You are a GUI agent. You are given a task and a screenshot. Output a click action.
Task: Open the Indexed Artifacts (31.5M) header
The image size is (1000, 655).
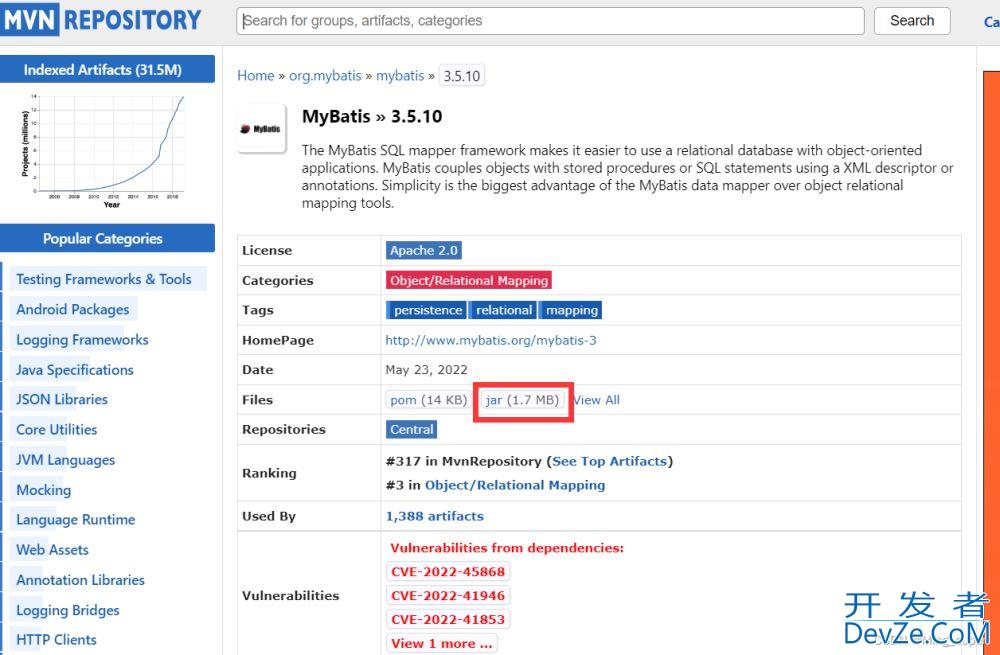pos(106,70)
